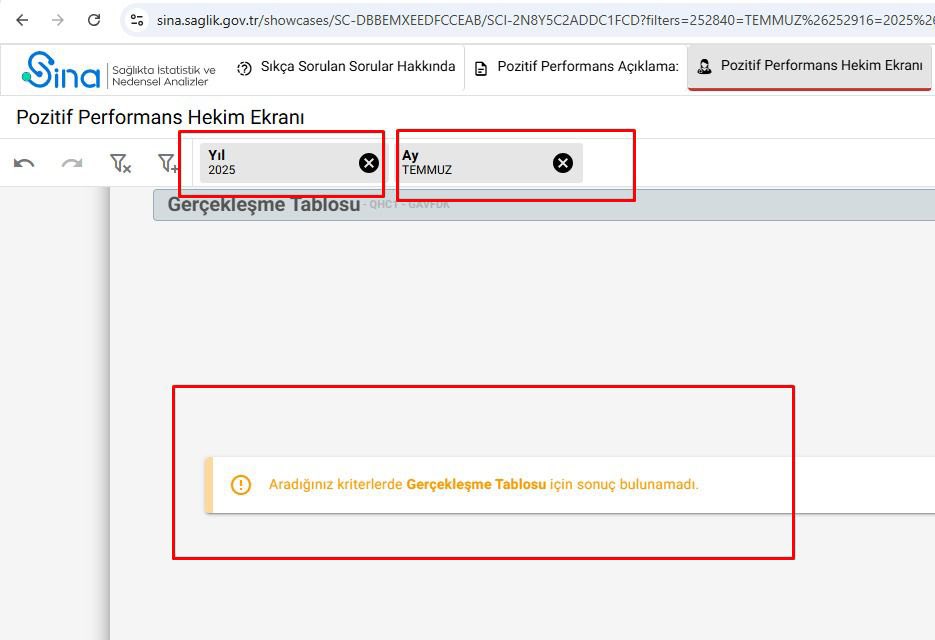
Task: Open site information icon in address bar
Action: point(137,20)
